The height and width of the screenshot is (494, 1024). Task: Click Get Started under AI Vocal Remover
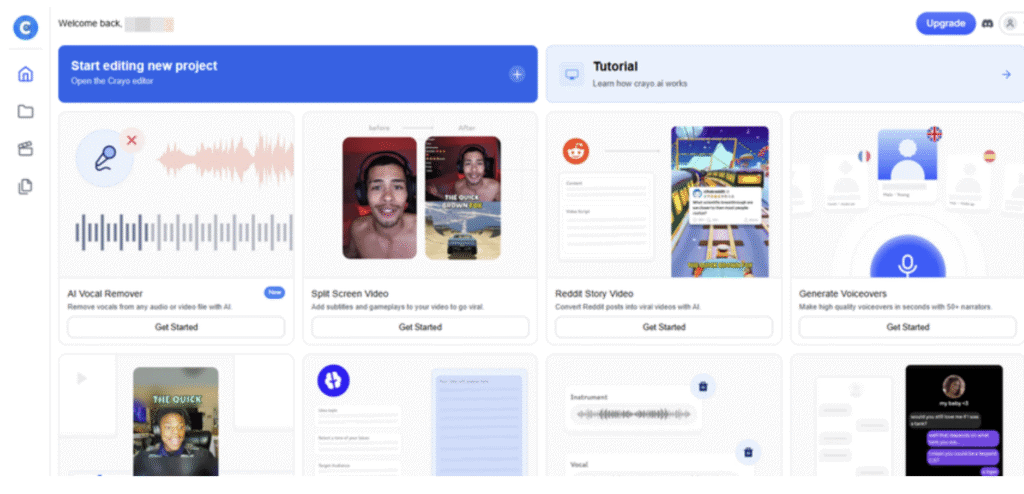[176, 327]
